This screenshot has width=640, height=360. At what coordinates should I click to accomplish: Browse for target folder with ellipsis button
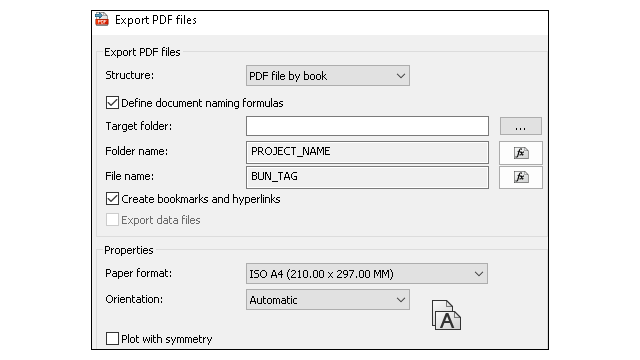tap(521, 126)
